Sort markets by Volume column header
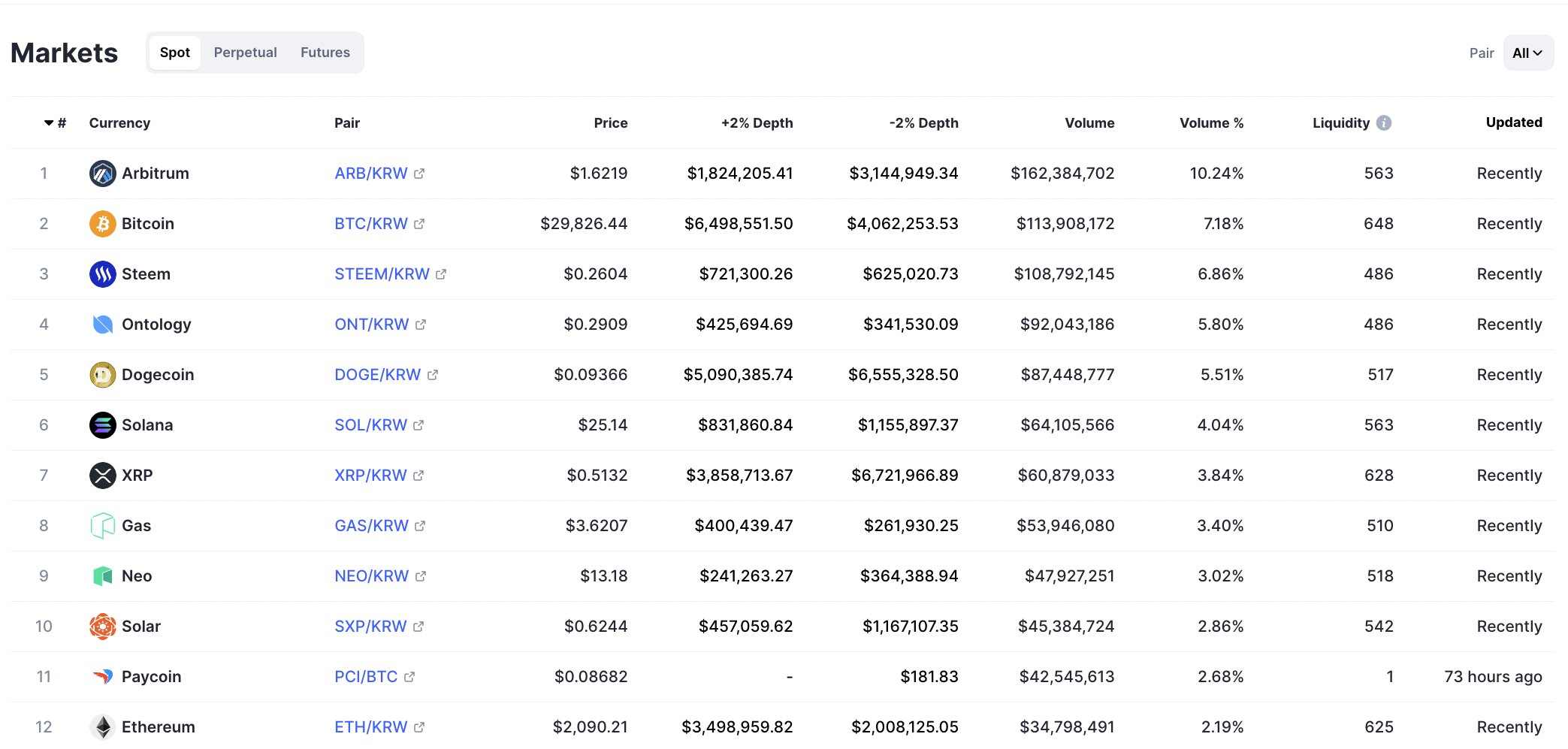The image size is (1568, 749). [x=1089, y=123]
